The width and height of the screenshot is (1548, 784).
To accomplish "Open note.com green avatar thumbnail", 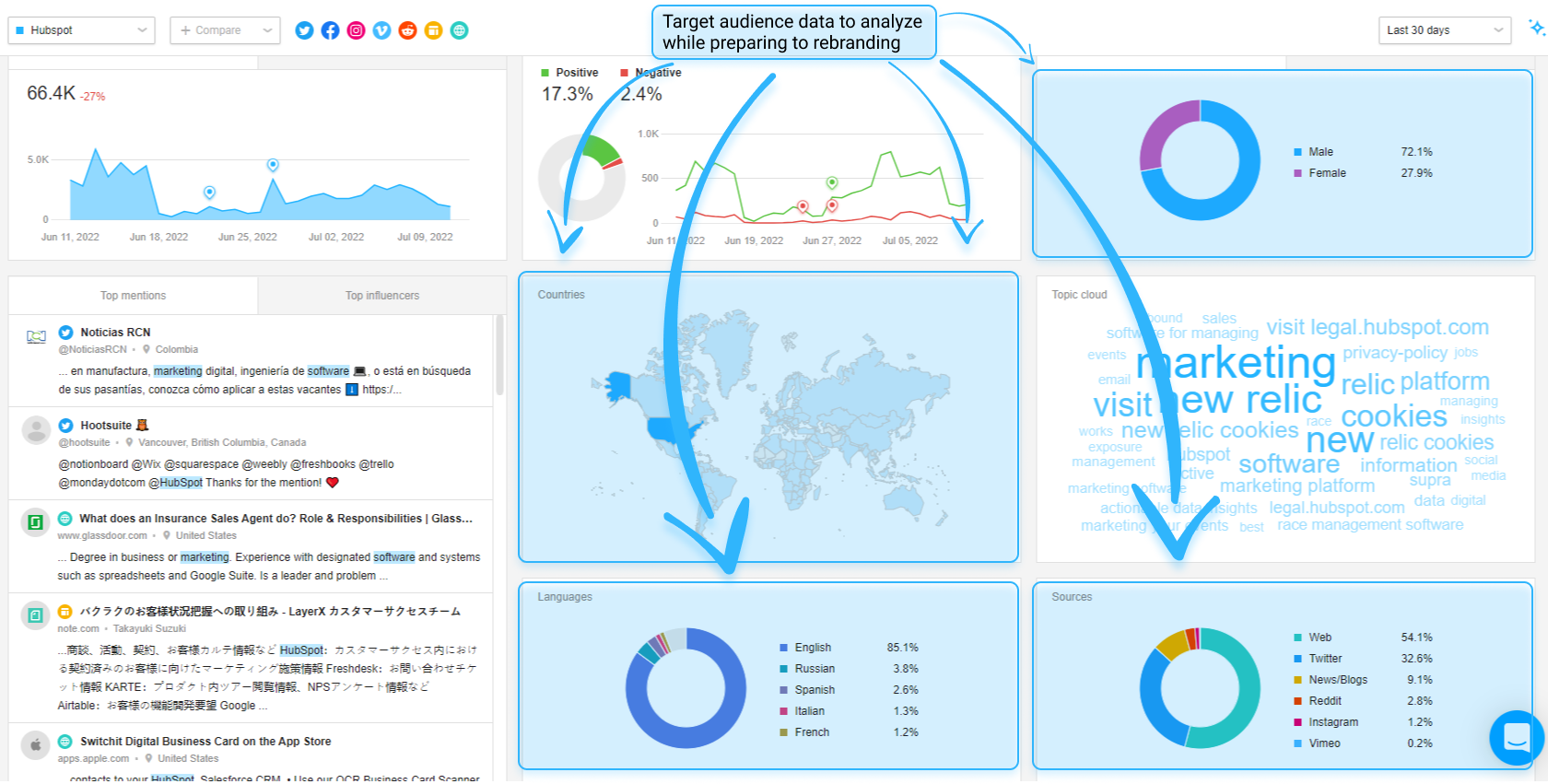I will [36, 615].
